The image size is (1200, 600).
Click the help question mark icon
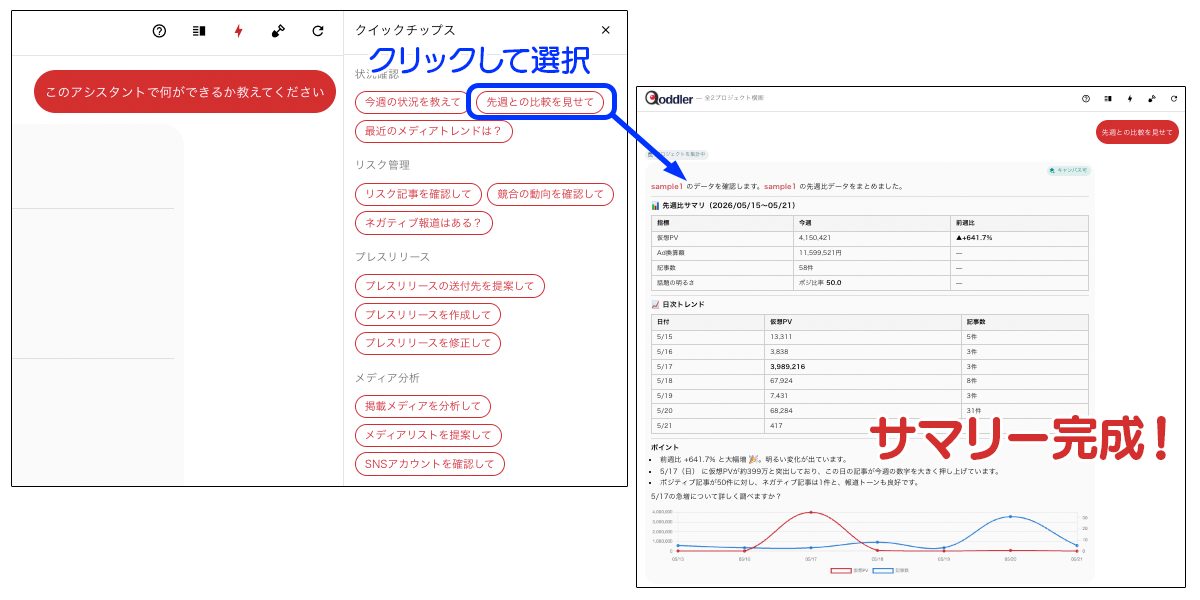pos(159,31)
